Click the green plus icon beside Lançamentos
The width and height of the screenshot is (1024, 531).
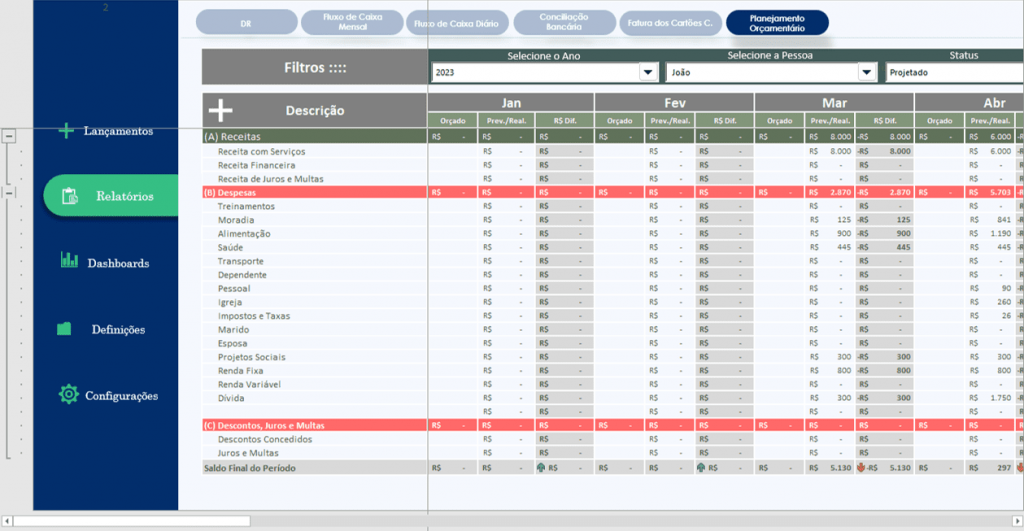click(66, 131)
